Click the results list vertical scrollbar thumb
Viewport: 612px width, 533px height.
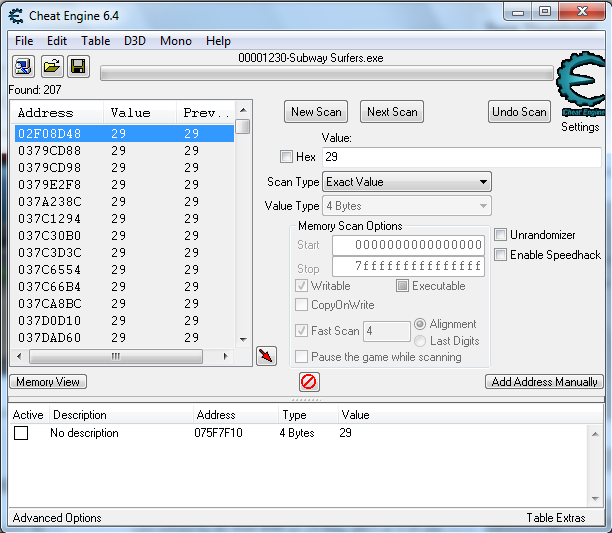(243, 126)
